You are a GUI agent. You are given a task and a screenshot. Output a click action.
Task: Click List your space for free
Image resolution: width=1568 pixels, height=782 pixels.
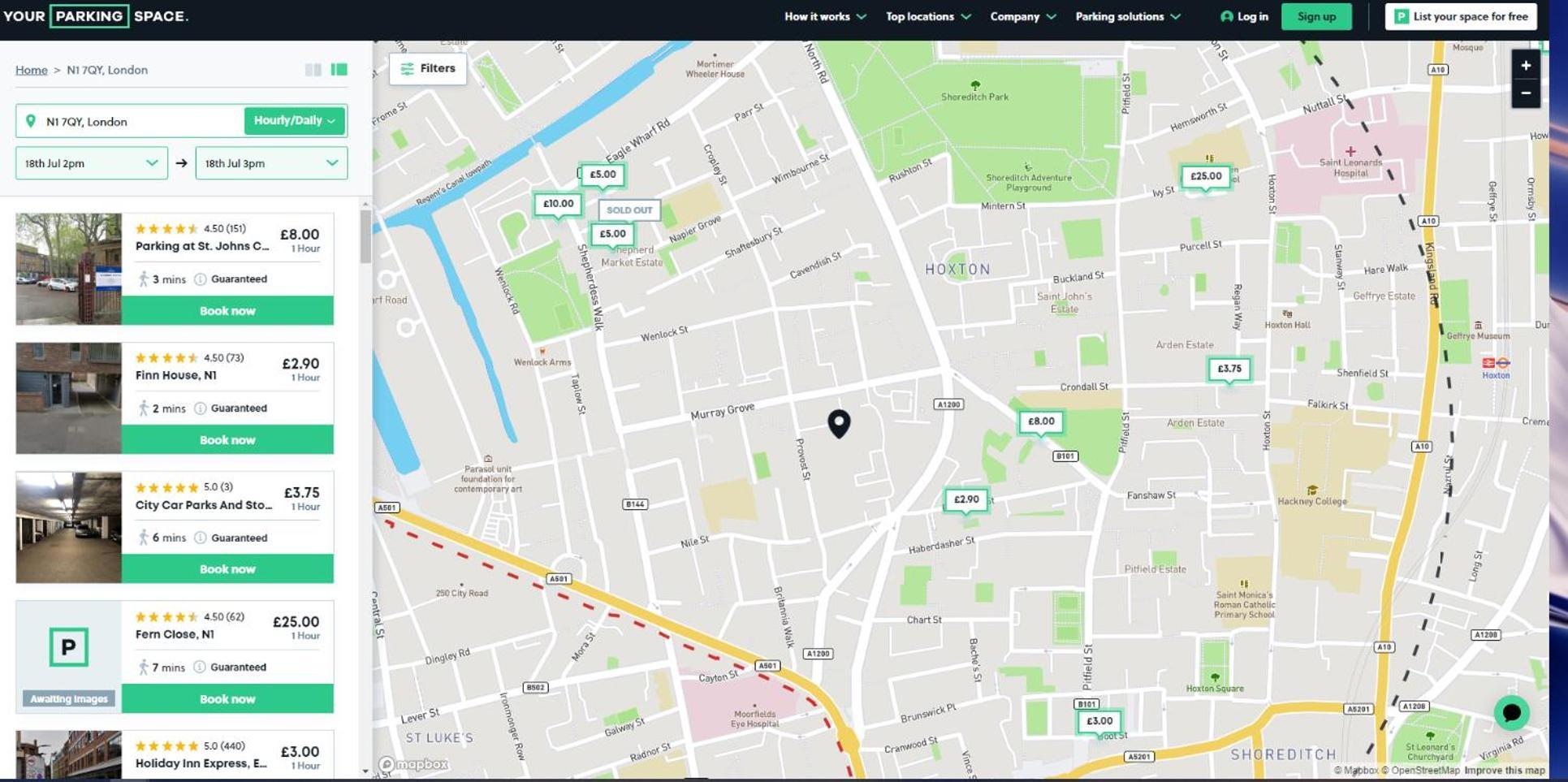coord(1461,16)
